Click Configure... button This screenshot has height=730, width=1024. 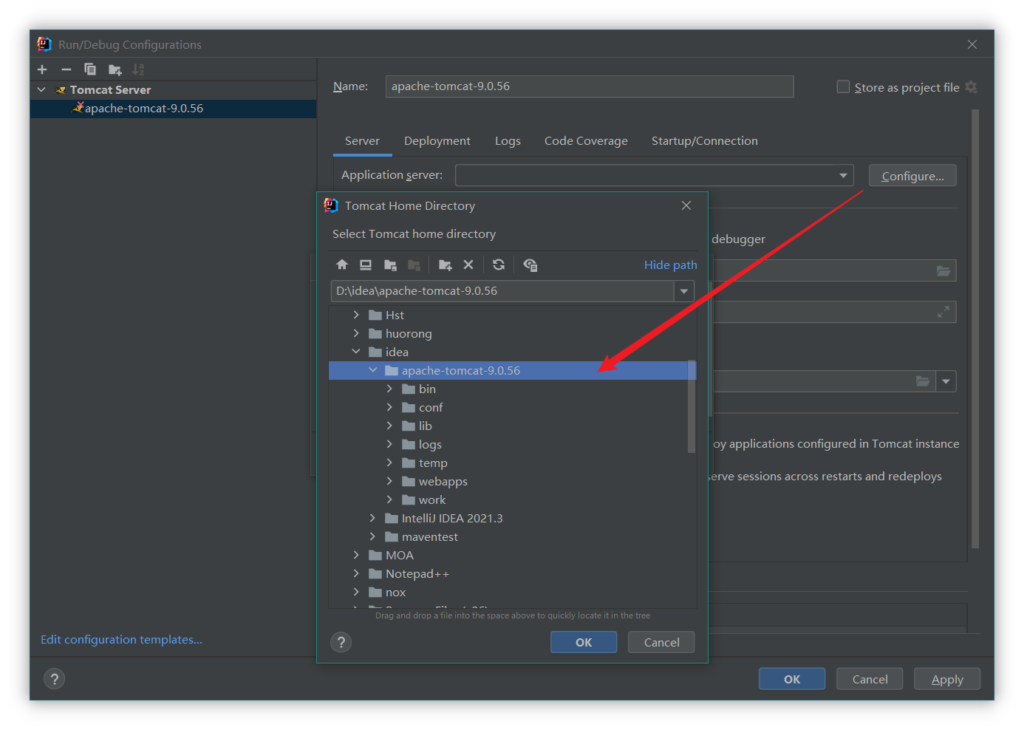pos(912,176)
